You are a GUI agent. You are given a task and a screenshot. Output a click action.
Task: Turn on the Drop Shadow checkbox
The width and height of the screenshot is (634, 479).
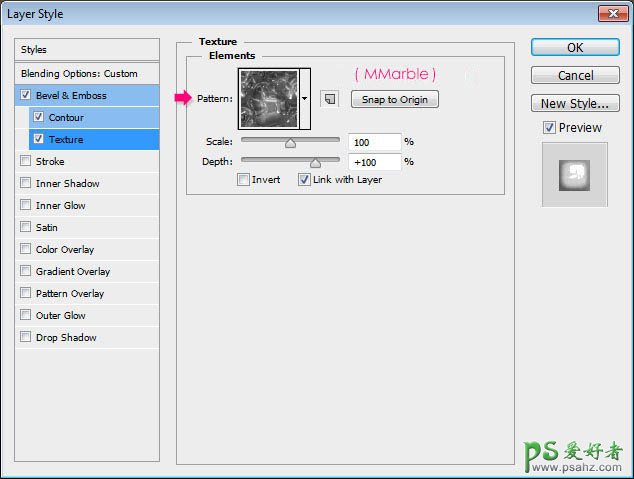[25, 337]
